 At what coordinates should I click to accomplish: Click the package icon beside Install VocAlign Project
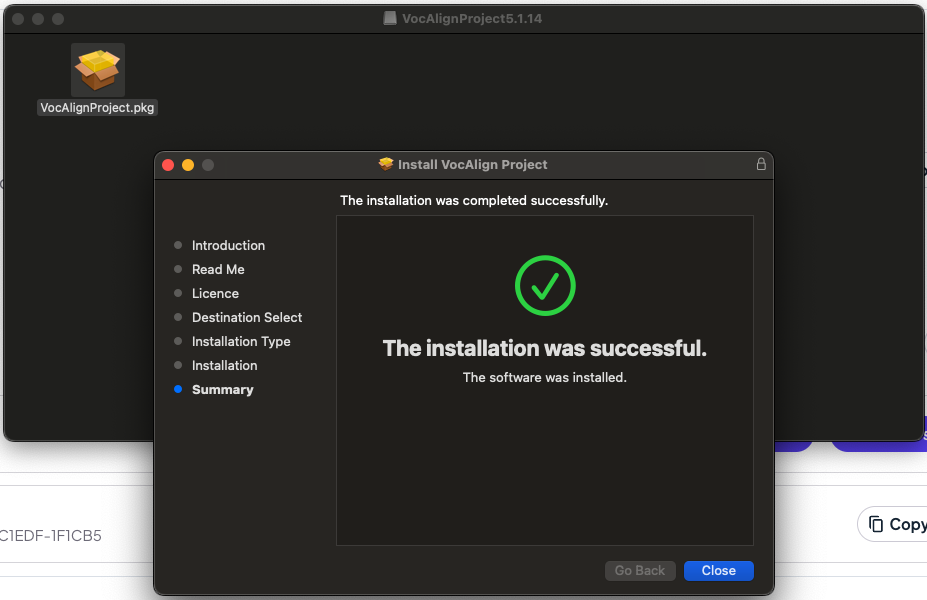386,164
